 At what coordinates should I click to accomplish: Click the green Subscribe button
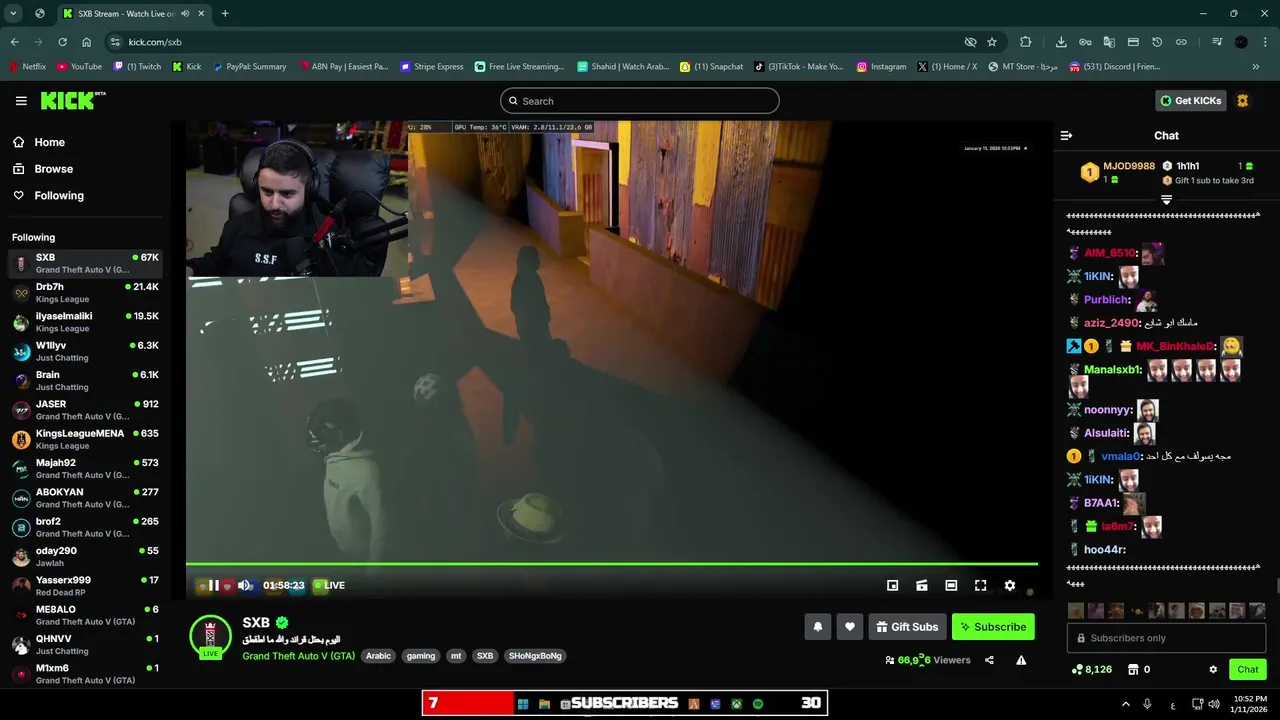pyautogui.click(x=993, y=627)
